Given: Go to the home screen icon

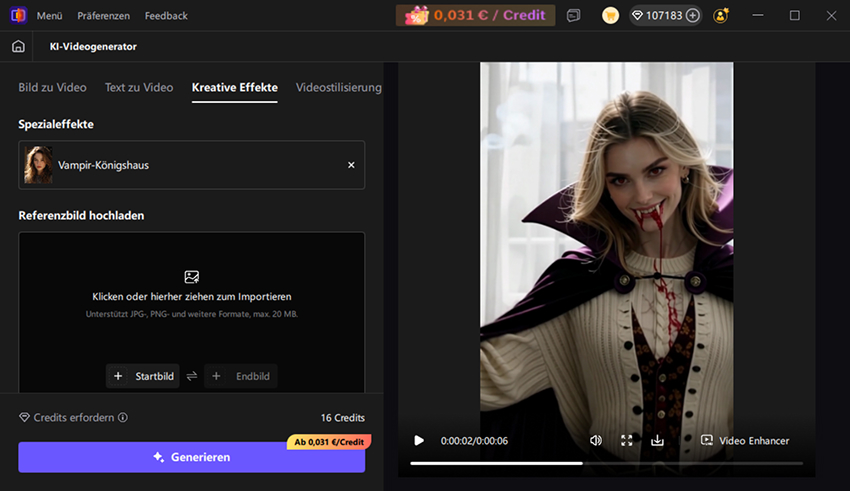Looking at the screenshot, I should (18, 47).
